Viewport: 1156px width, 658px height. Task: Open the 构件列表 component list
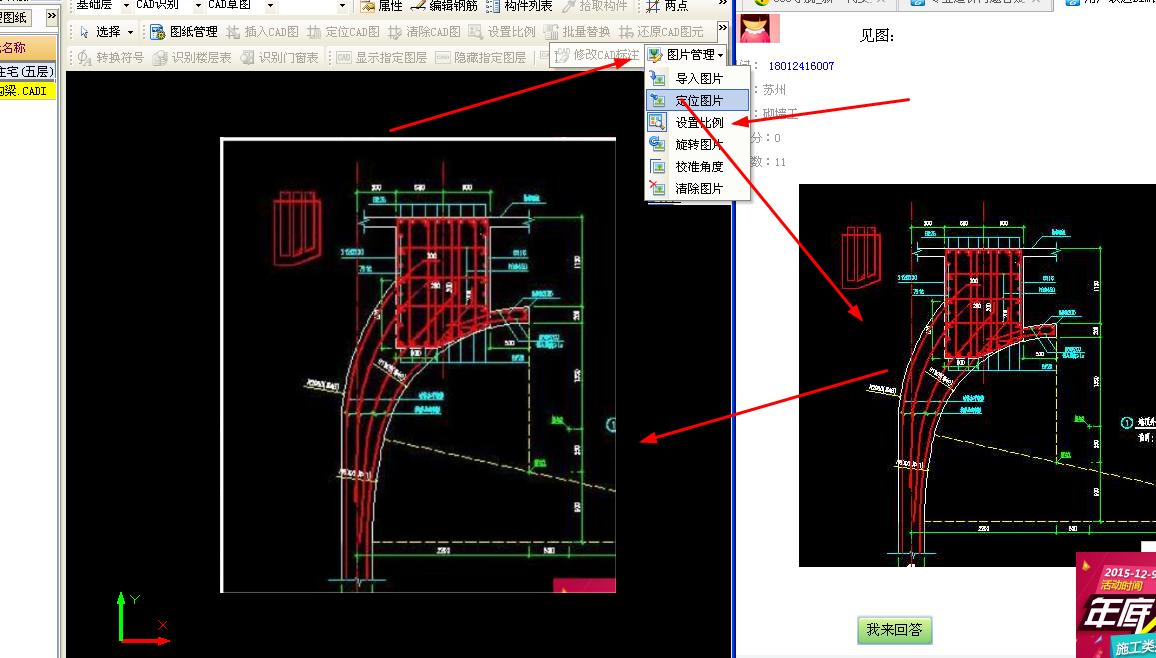[520, 6]
